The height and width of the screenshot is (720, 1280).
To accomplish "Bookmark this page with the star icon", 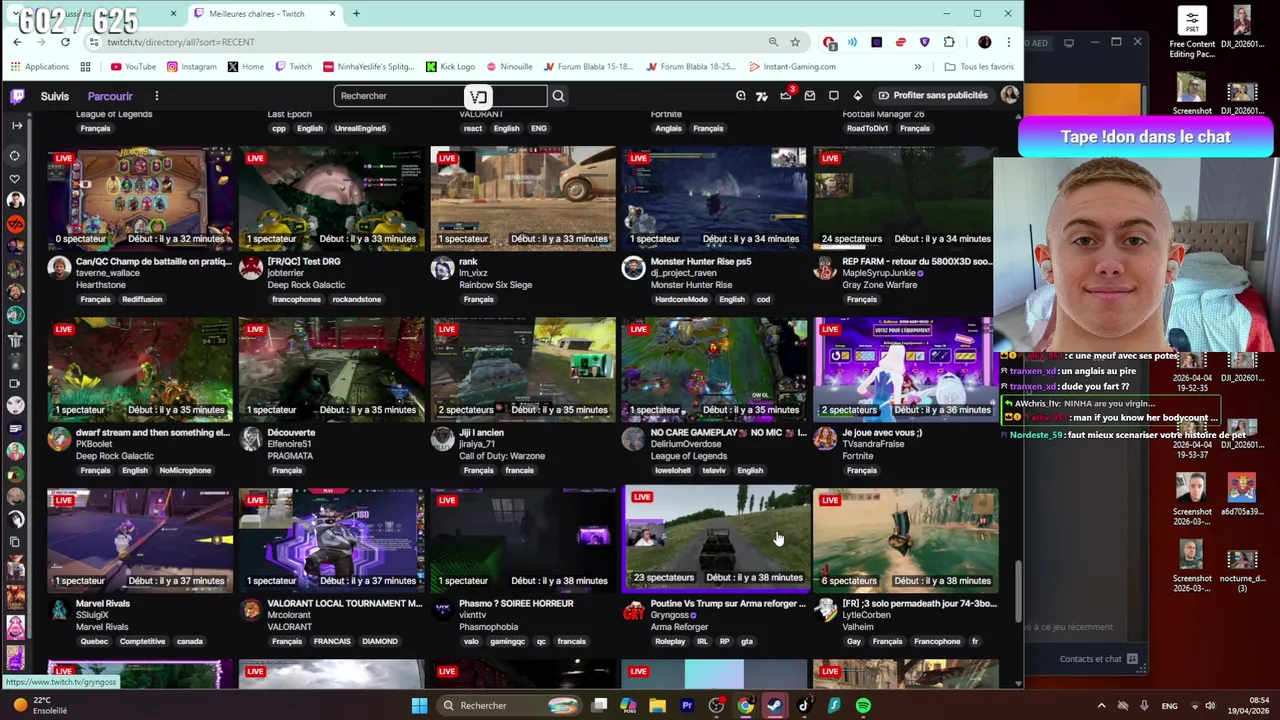I will [x=795, y=42].
